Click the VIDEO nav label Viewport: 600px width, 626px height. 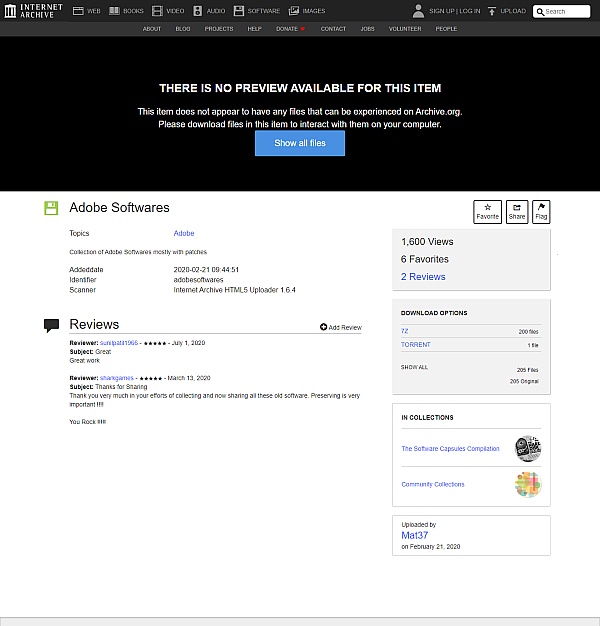point(175,11)
